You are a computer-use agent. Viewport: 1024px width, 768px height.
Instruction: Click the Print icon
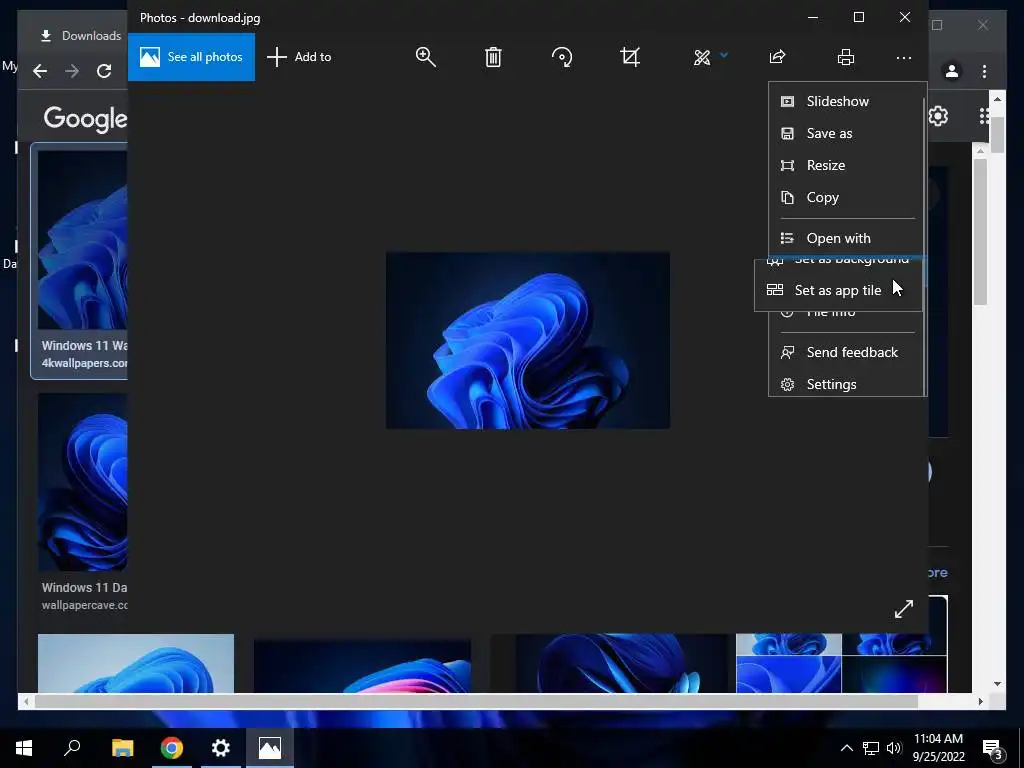pos(846,57)
